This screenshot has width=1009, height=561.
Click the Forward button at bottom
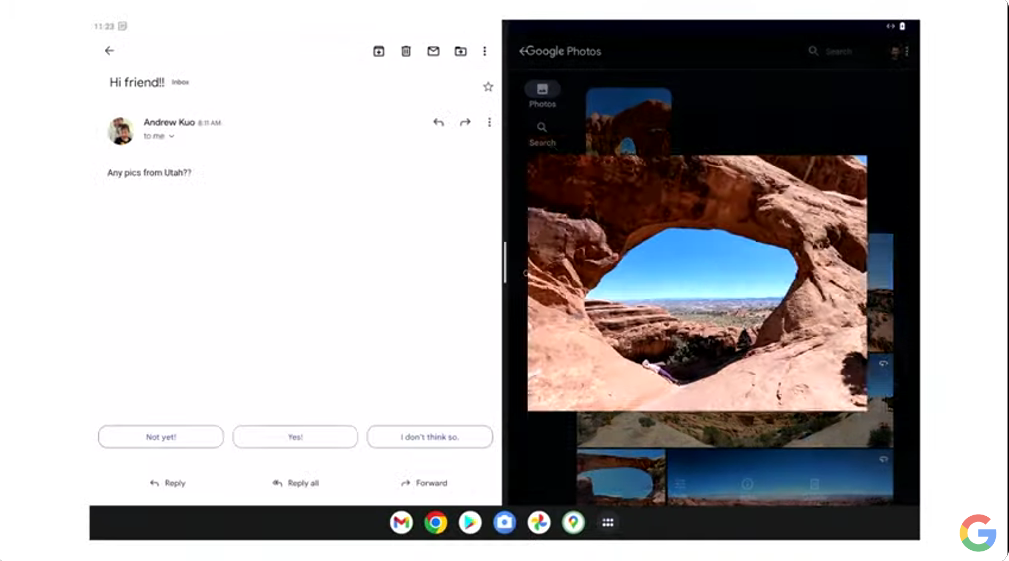[x=423, y=483]
